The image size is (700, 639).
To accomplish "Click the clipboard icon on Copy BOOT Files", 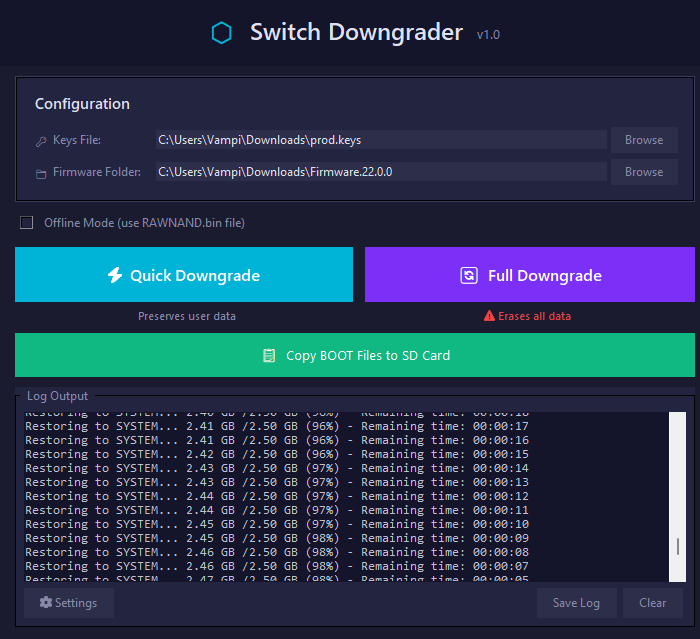I will [269, 355].
